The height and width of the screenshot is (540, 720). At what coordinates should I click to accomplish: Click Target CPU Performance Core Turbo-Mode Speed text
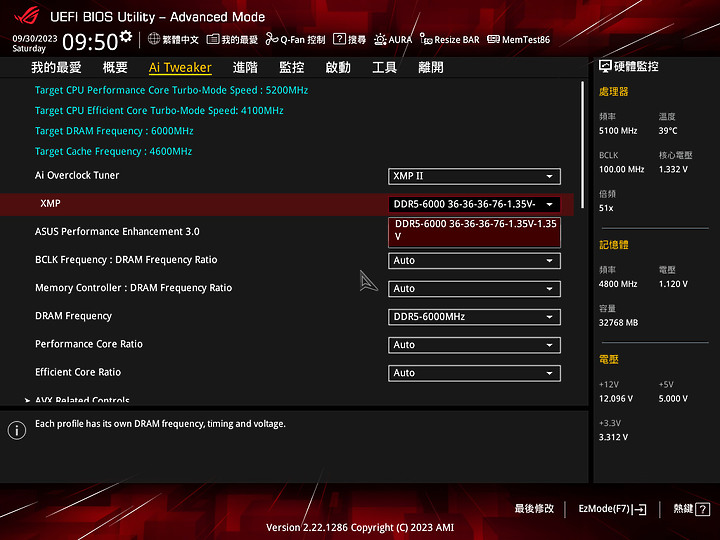(171, 90)
